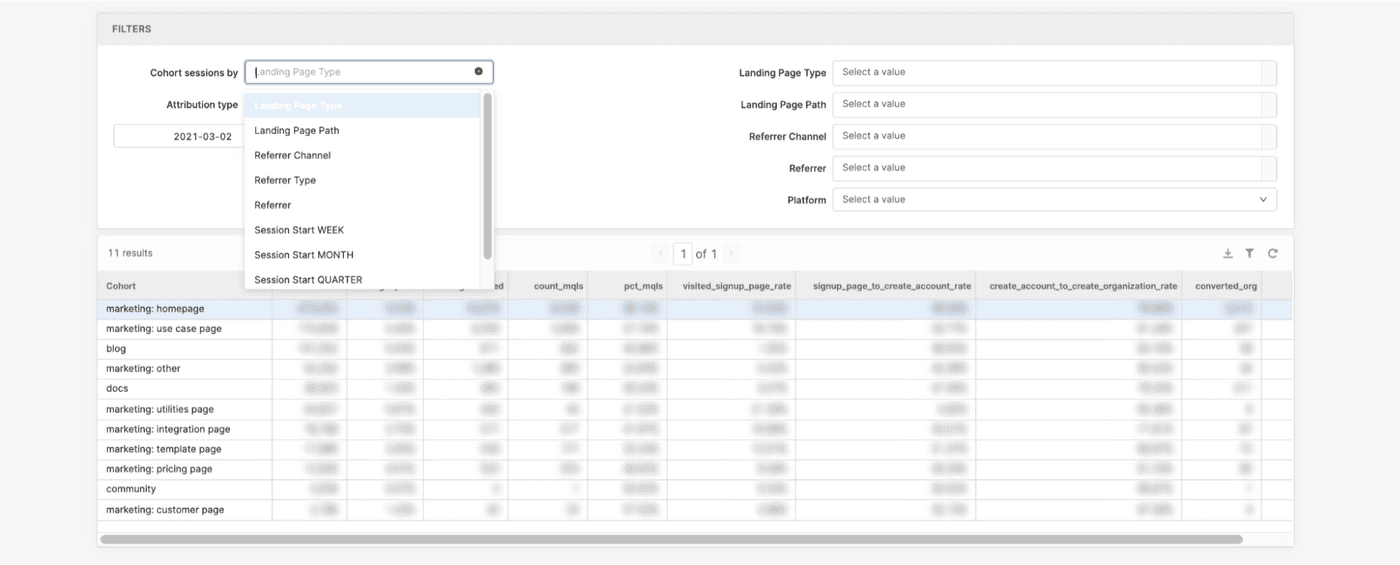This screenshot has height=565, width=1400.
Task: Expand the Referrer Channel filter
Action: click(x=1054, y=136)
